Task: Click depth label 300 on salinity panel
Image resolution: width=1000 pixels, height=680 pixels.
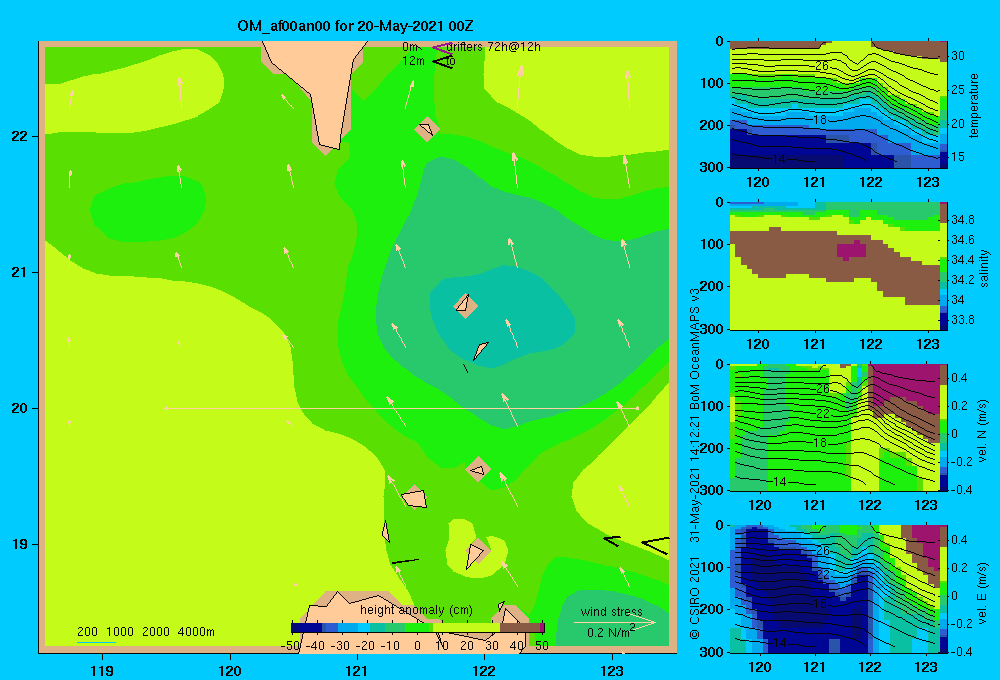Action: point(711,329)
